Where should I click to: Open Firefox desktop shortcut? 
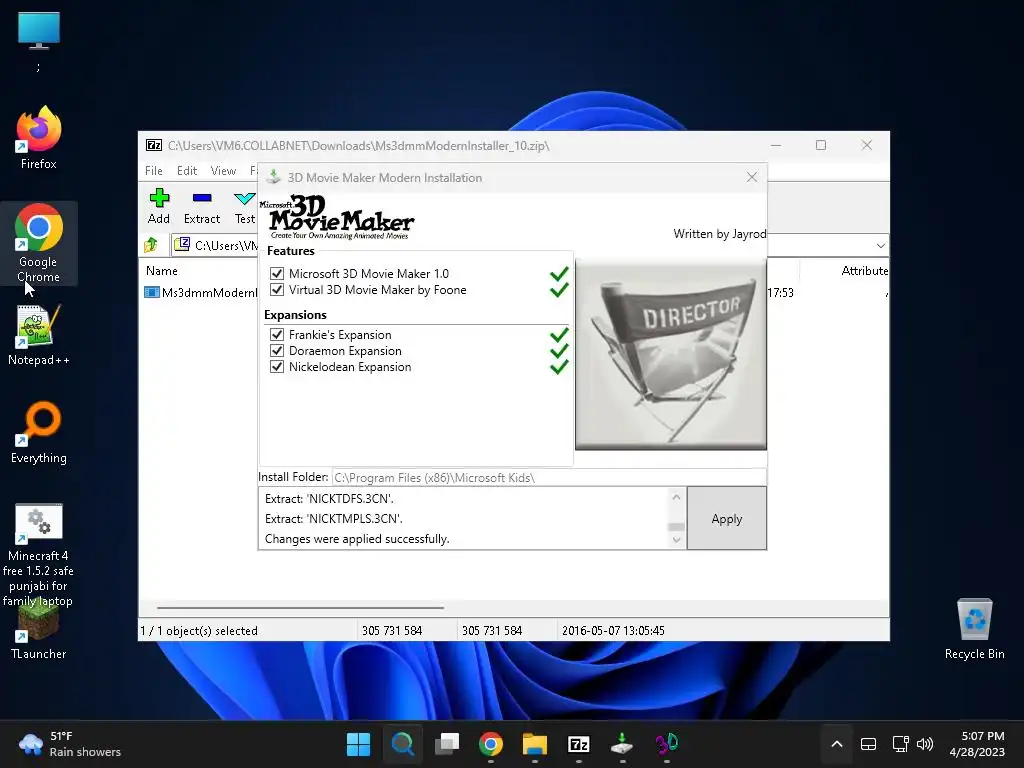point(39,138)
